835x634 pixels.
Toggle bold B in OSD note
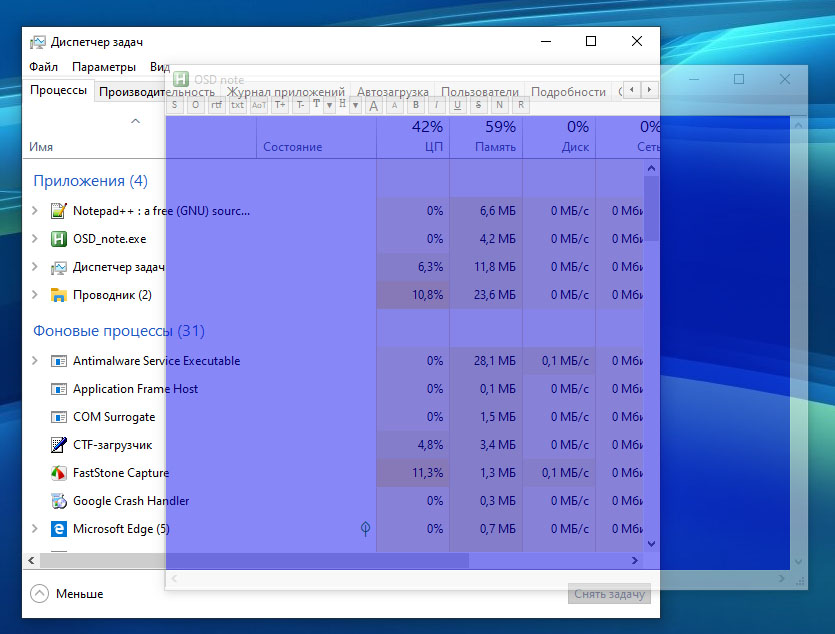(416, 105)
